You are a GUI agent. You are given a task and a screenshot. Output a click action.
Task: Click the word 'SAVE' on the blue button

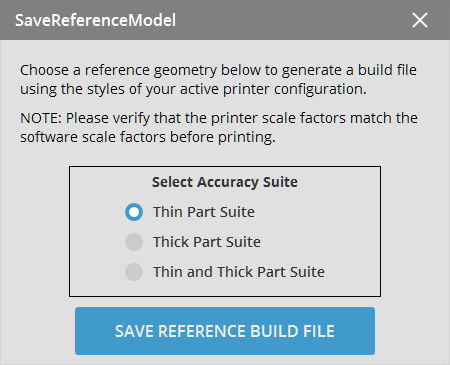click(x=134, y=331)
